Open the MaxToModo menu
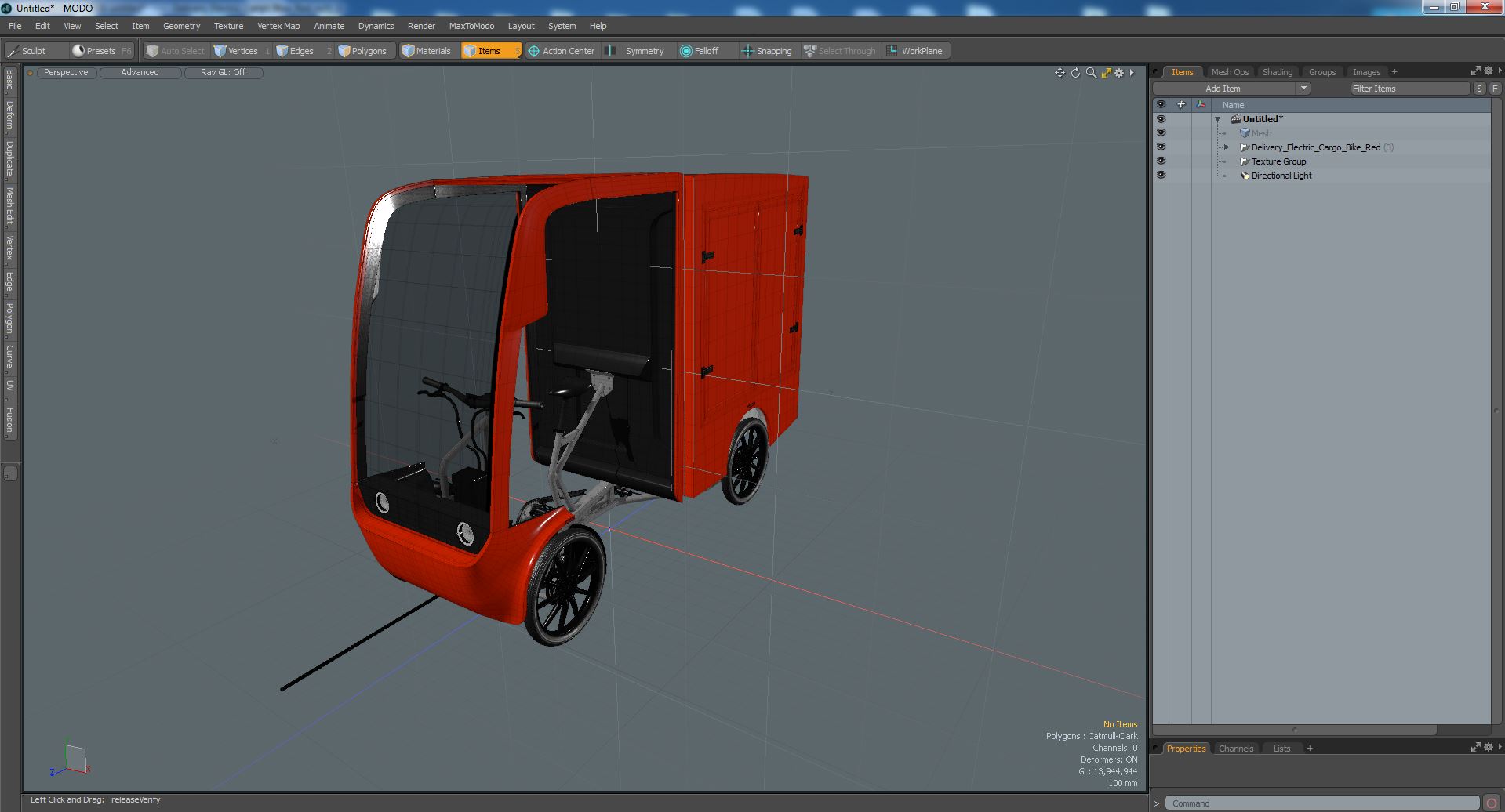Viewport: 1505px width, 812px height. 471,26
